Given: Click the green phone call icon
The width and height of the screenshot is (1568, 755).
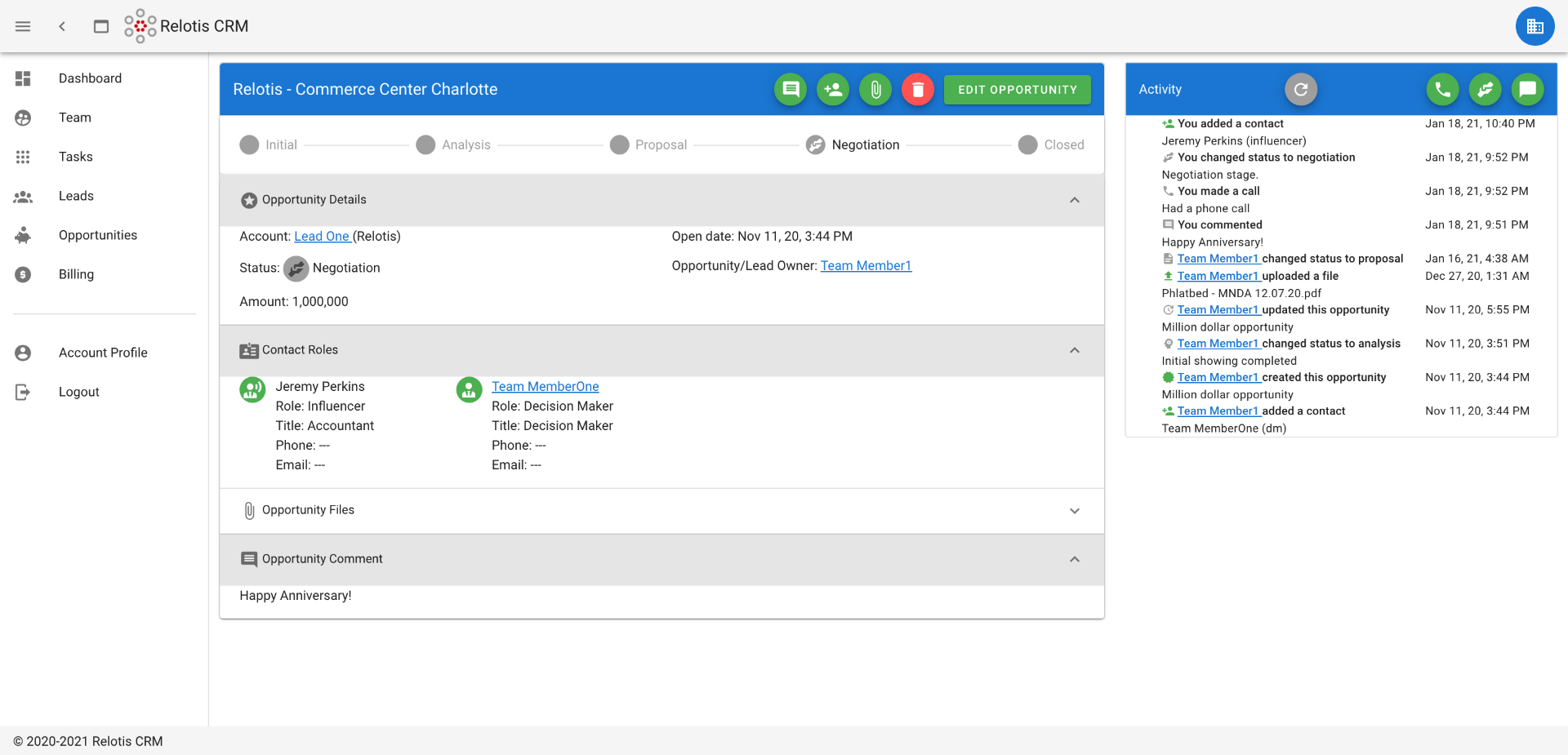Looking at the screenshot, I should click(1442, 89).
